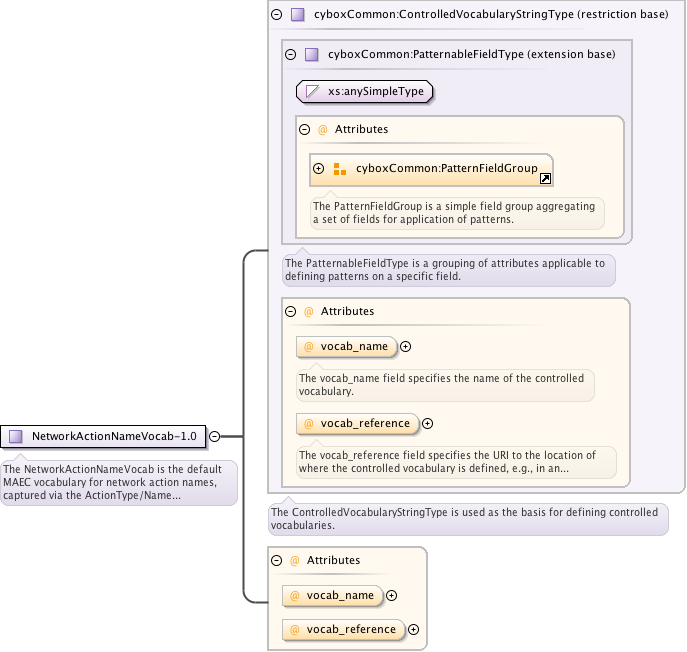Collapse the bottom Attributes section
Screen dimensions: 687x652
pos(277,560)
